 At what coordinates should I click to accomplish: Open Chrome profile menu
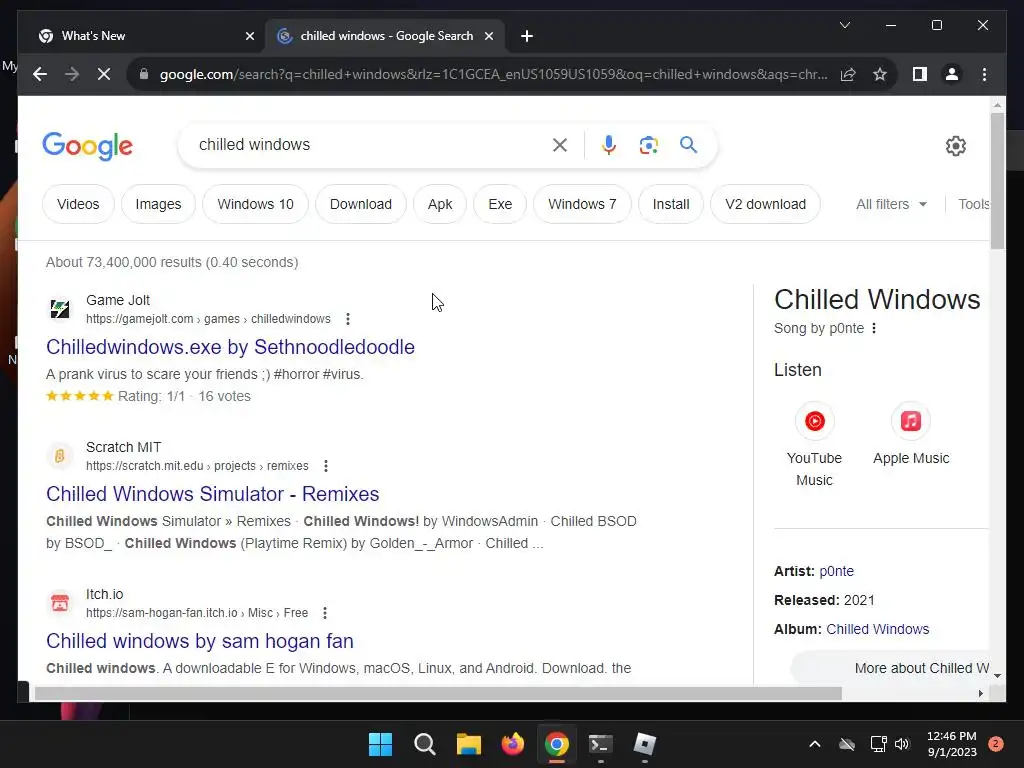[x=952, y=74]
